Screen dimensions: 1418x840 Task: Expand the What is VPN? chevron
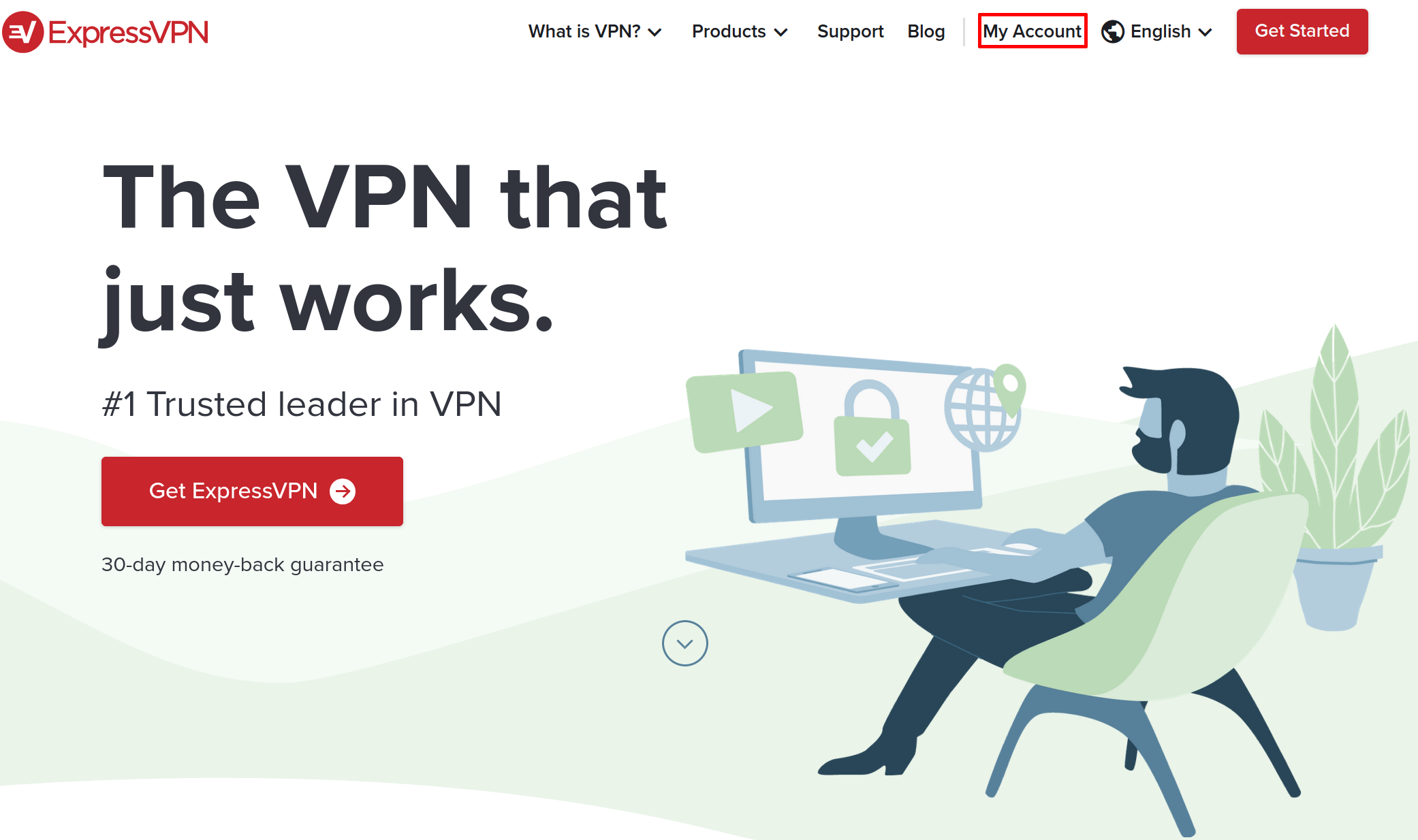(x=655, y=32)
